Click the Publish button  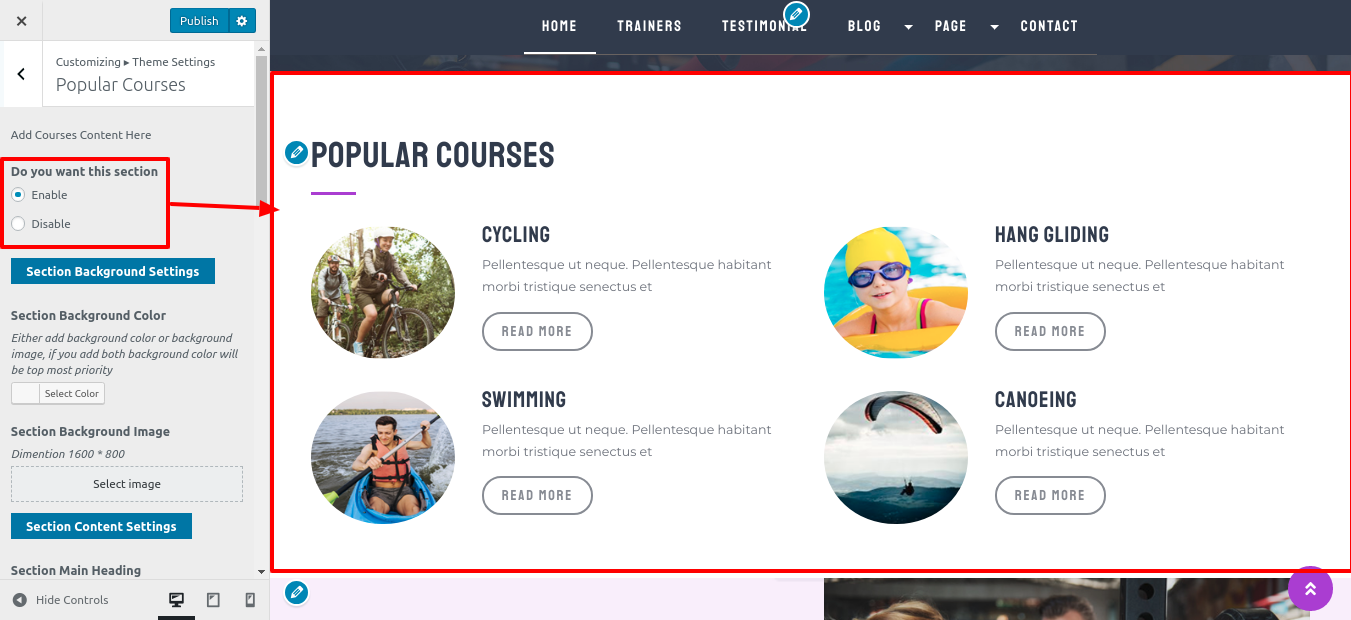click(x=199, y=20)
